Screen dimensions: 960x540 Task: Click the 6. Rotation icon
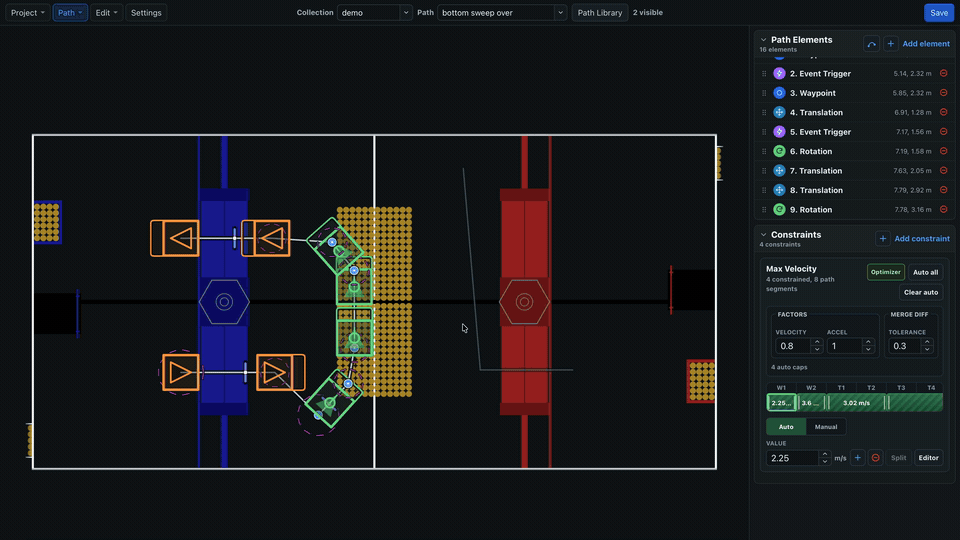(x=779, y=151)
